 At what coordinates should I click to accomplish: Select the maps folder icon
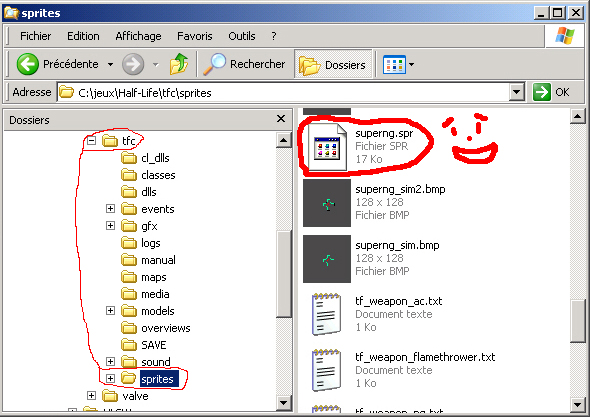pyautogui.click(x=129, y=277)
